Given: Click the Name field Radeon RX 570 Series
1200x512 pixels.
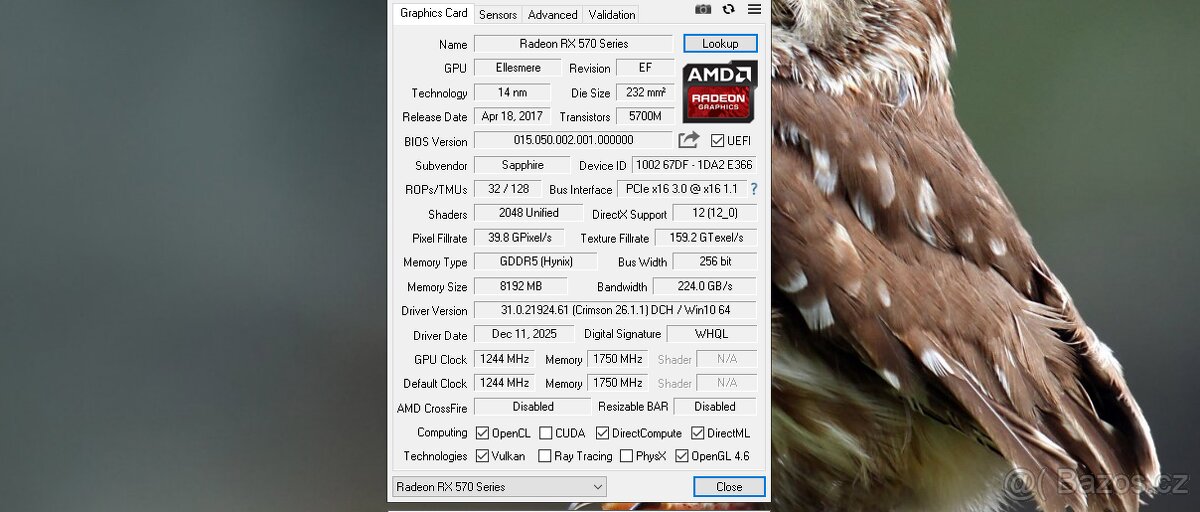Looking at the screenshot, I should point(573,44).
